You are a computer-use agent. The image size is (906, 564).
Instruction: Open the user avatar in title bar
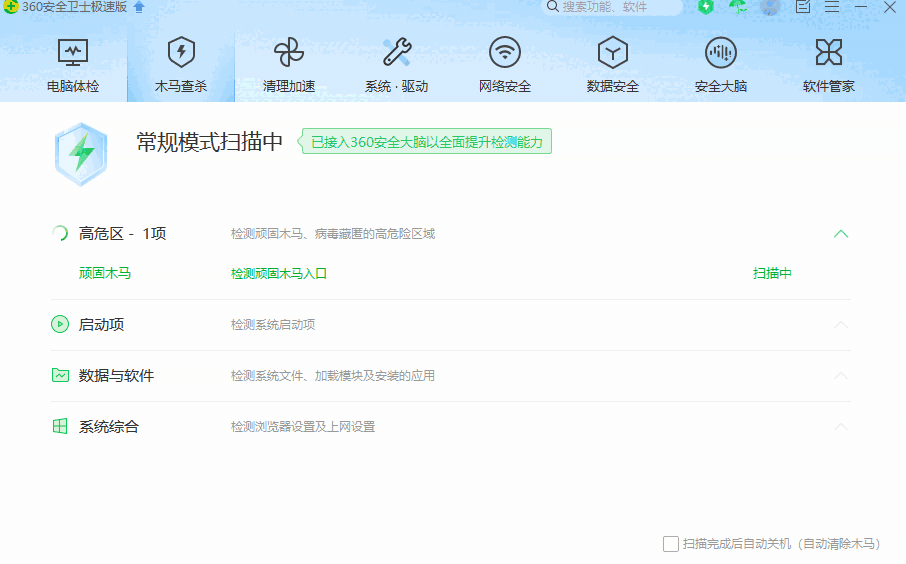pos(770,7)
